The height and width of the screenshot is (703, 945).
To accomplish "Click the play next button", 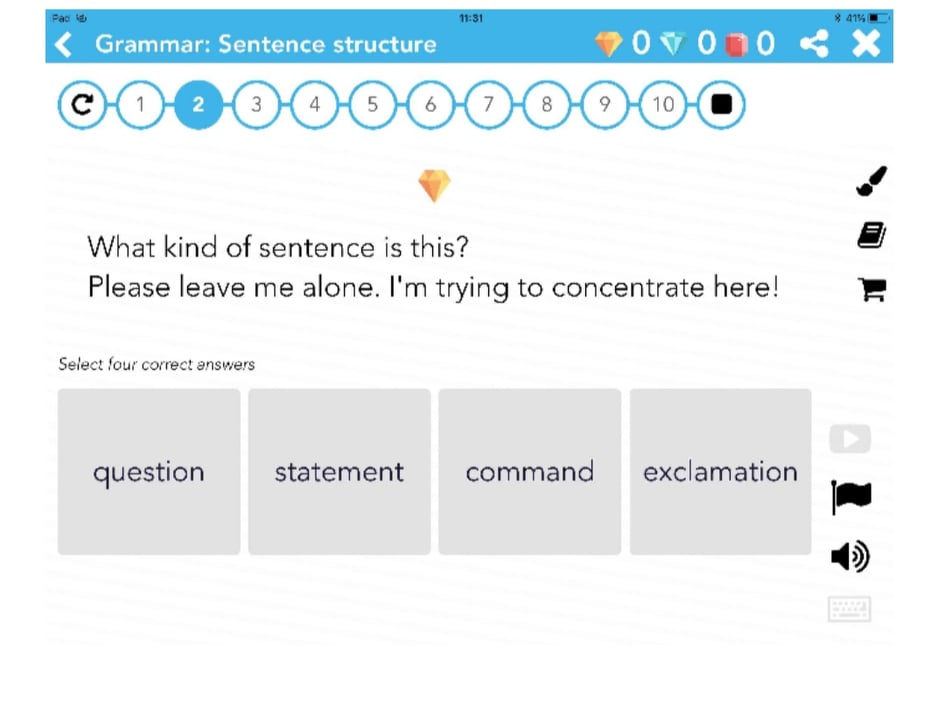I will click(850, 438).
